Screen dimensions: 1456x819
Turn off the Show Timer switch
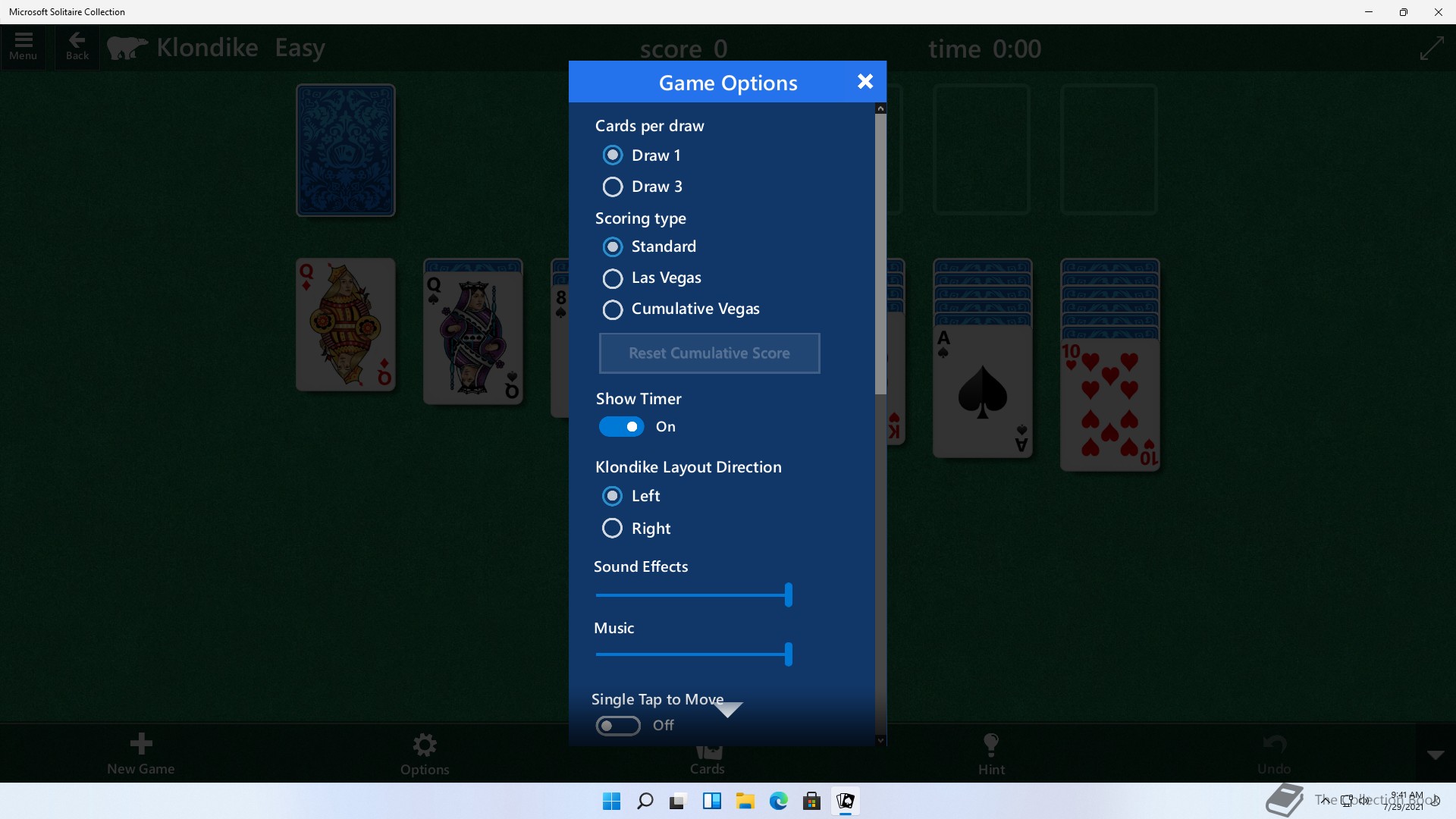point(621,427)
